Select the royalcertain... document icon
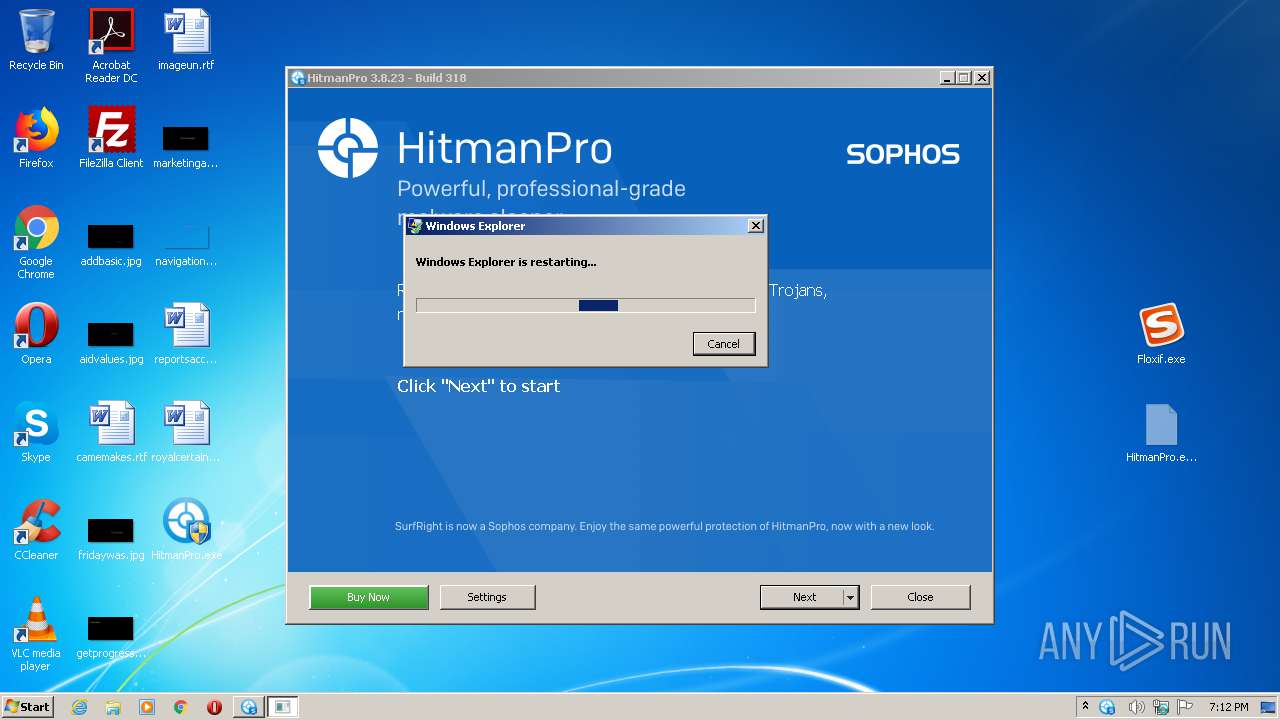1280x720 pixels. (x=186, y=432)
